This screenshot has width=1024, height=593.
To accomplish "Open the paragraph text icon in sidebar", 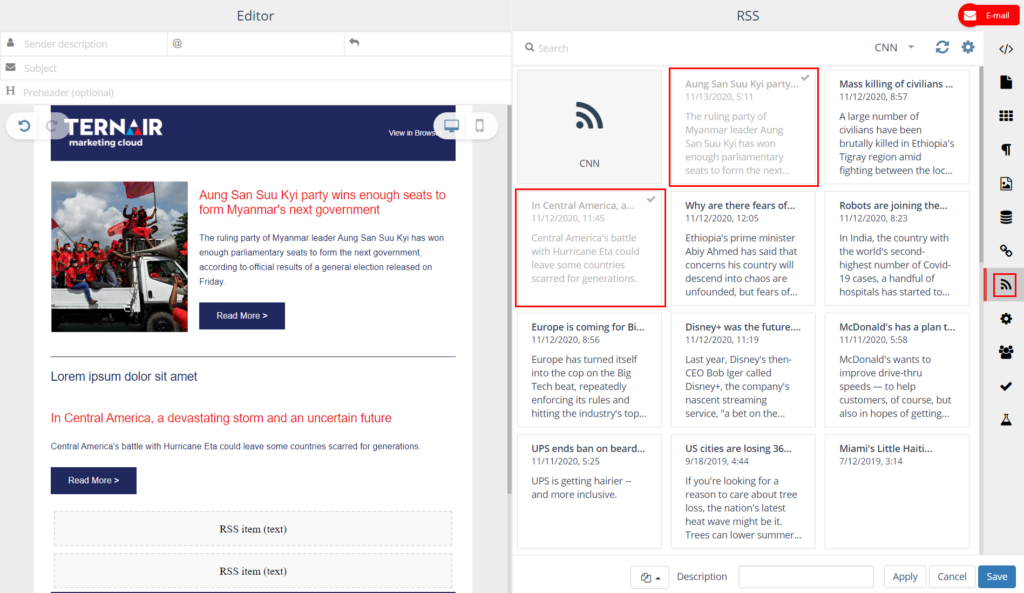I will click(1006, 150).
